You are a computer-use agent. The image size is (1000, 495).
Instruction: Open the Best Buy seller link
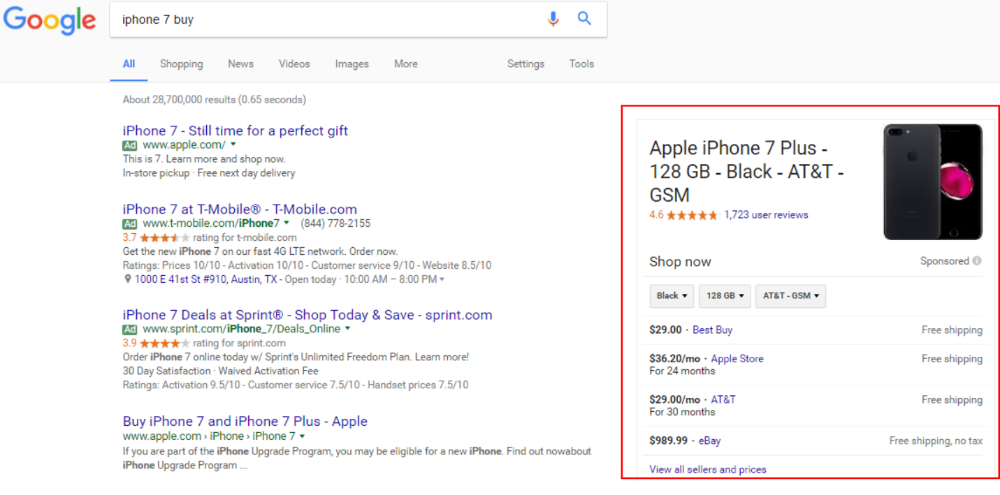(x=712, y=330)
